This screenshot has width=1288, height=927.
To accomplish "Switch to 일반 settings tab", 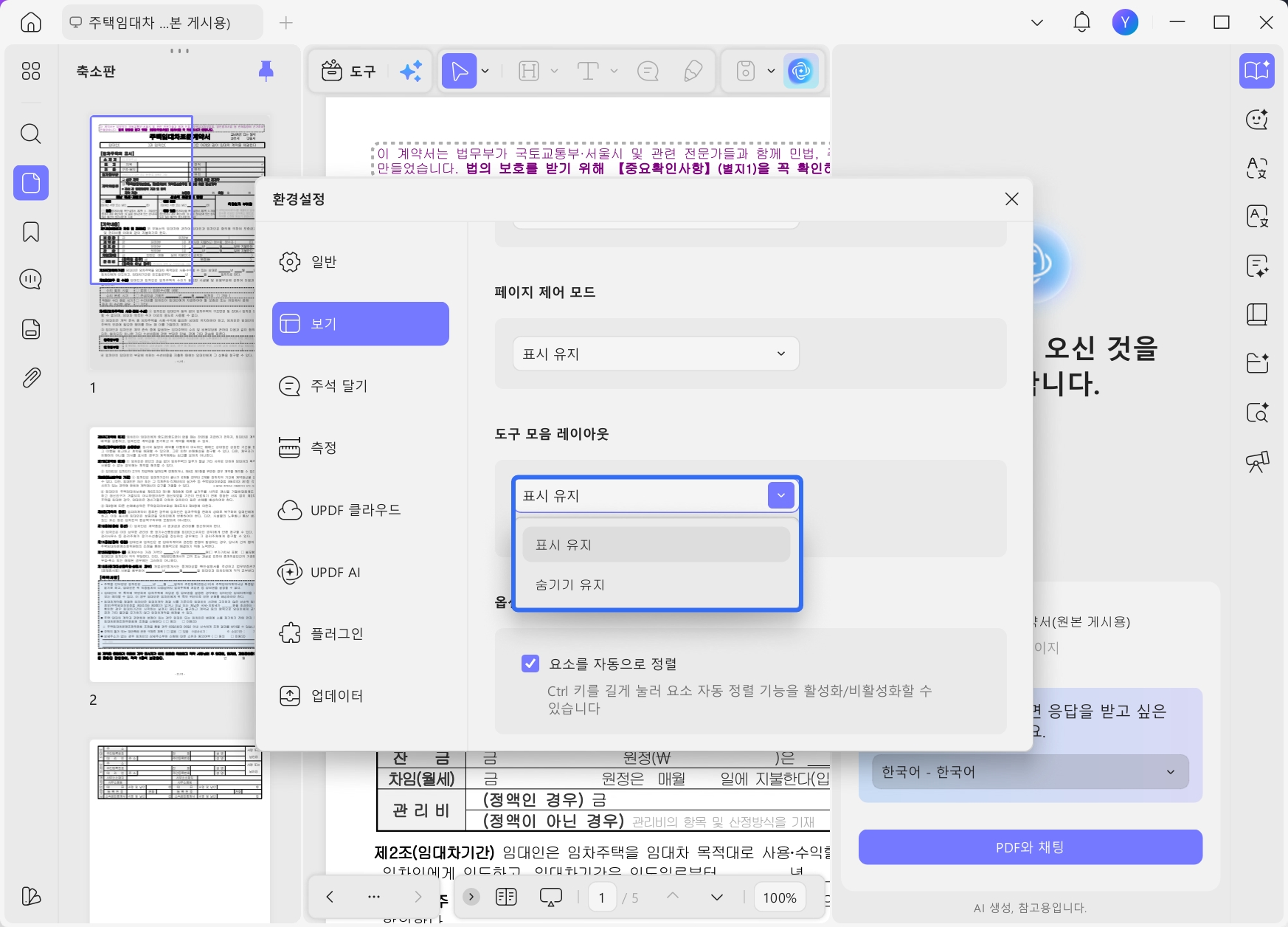I will [x=360, y=262].
